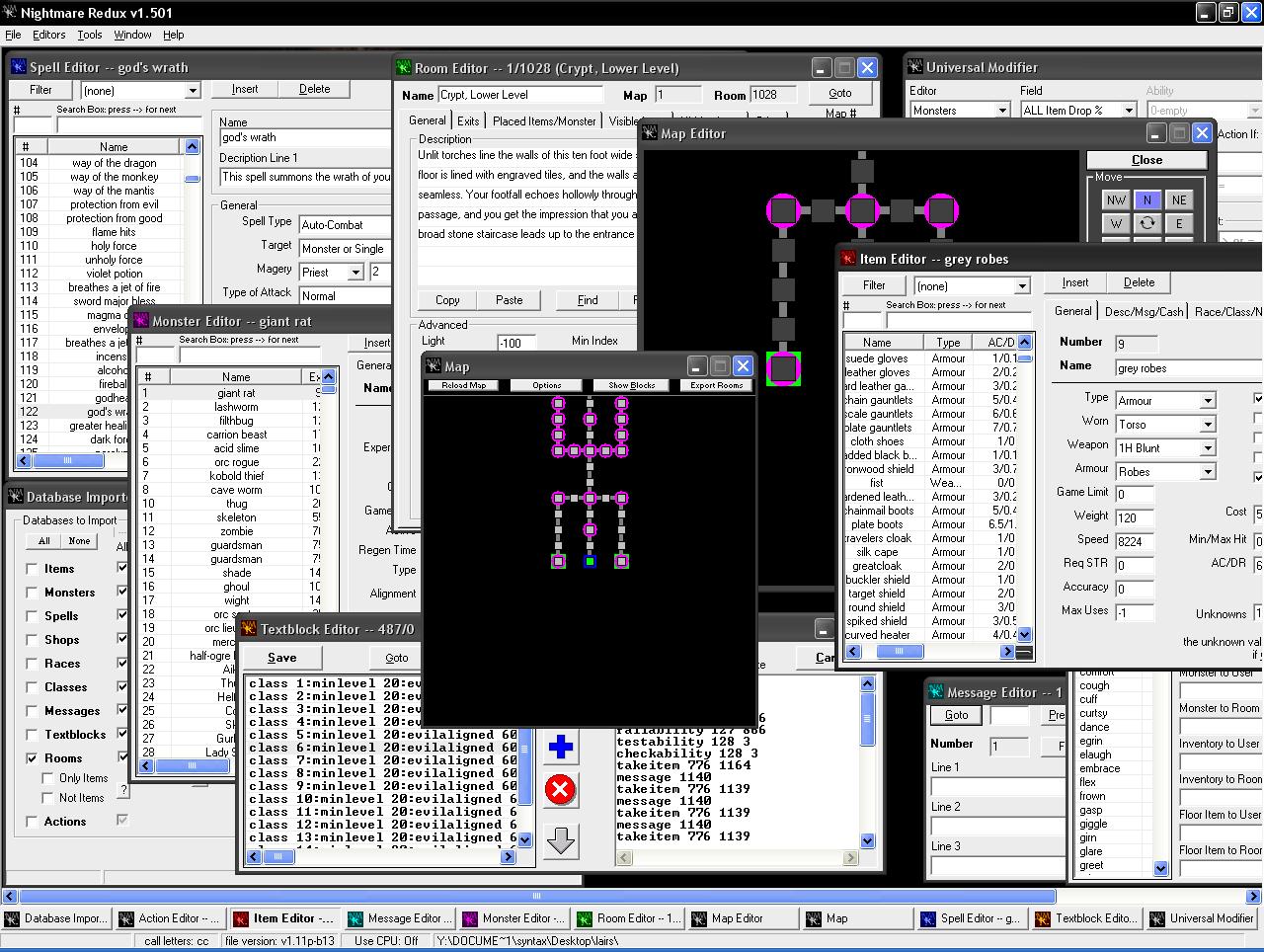Open Desc/Msg/Cash tab in Item Editor

pos(1144,311)
